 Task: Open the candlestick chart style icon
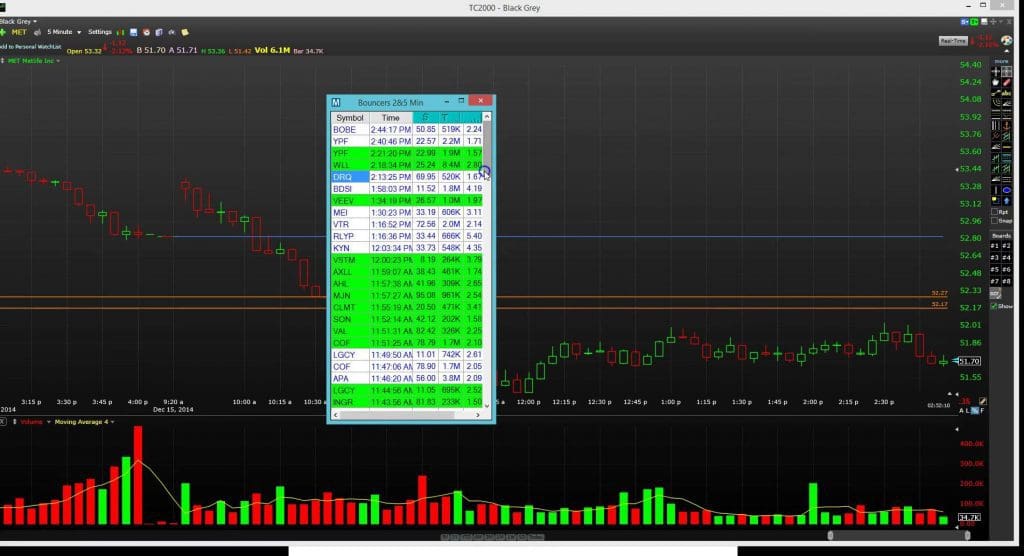coord(121,32)
